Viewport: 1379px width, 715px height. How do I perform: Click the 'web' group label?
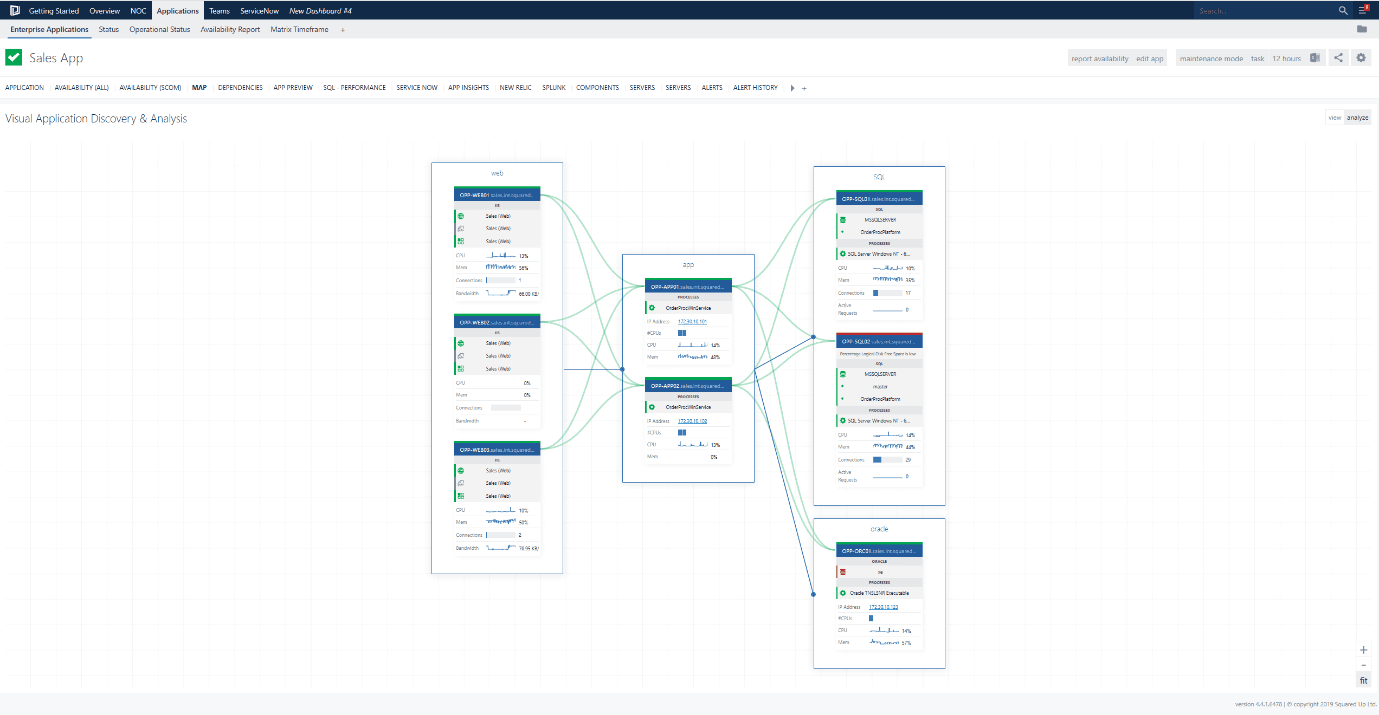tap(497, 173)
